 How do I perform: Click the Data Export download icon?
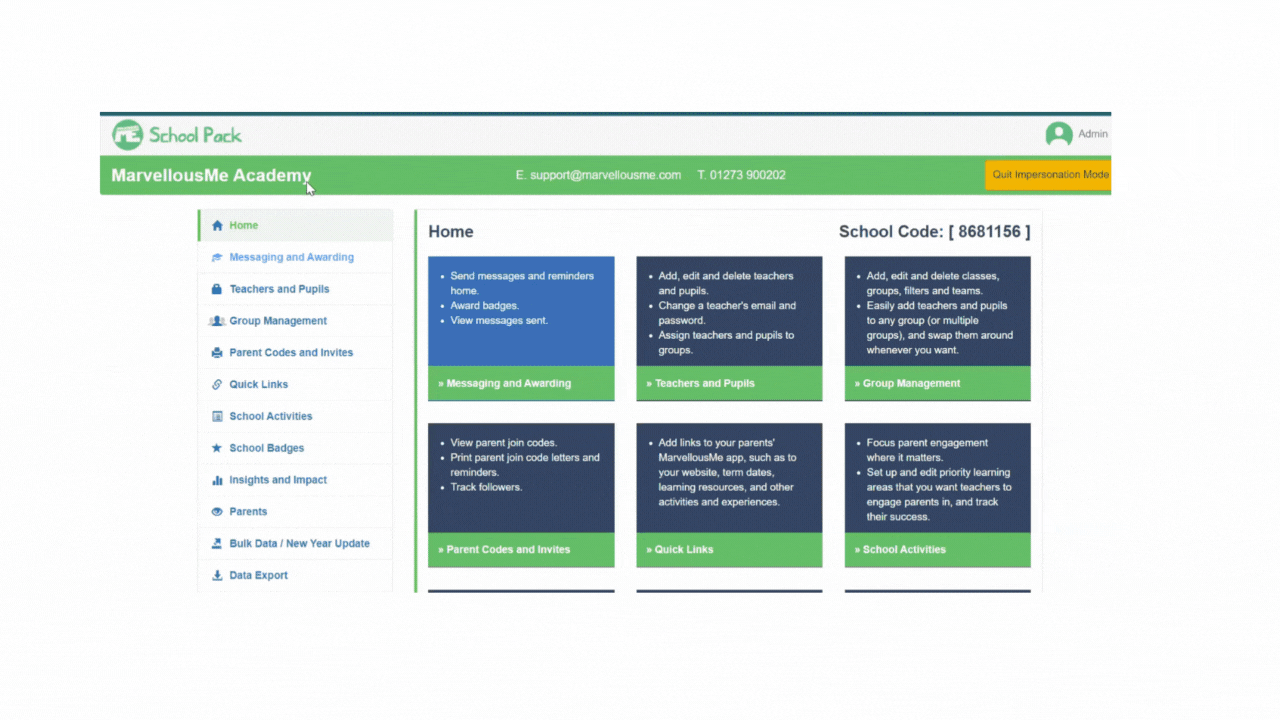click(x=217, y=576)
